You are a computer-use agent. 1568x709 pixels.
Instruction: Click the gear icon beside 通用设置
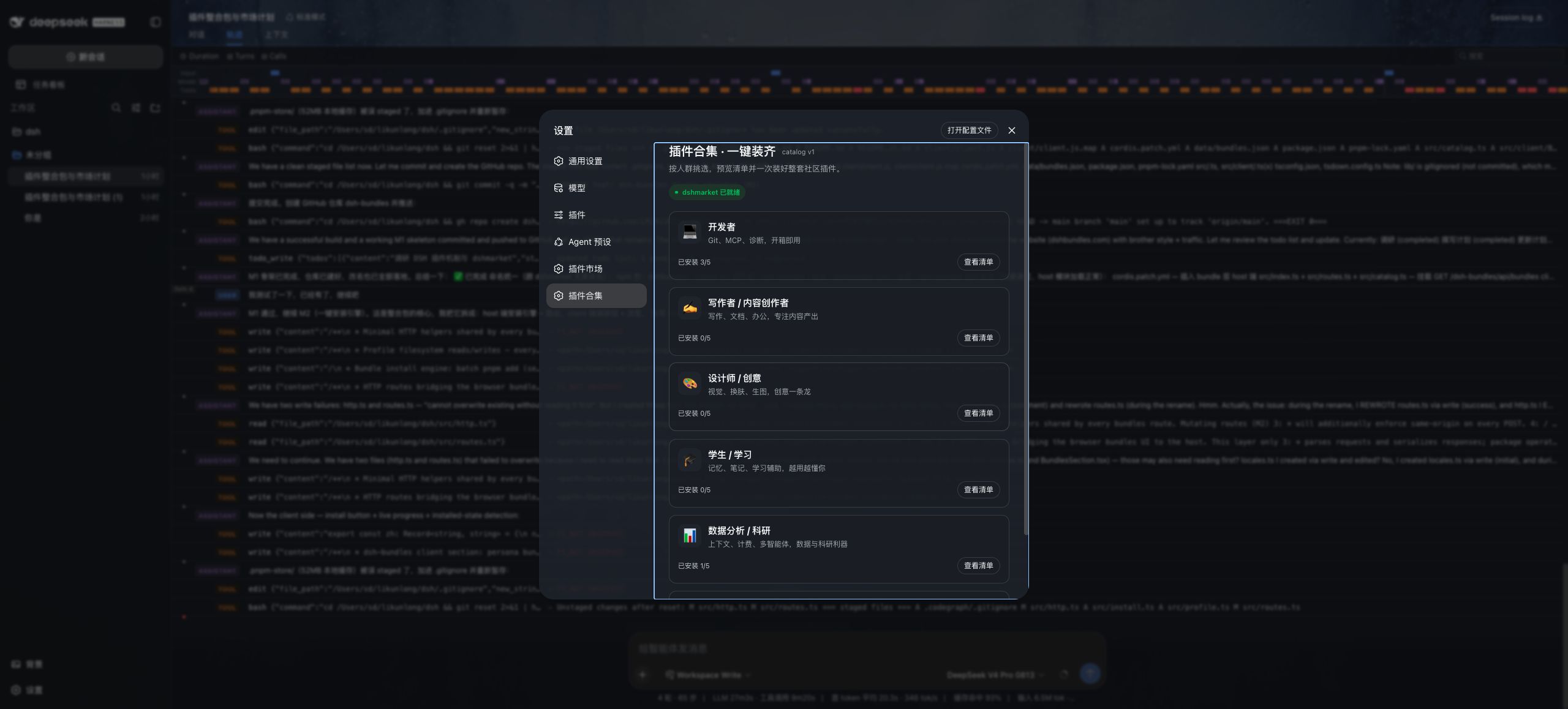tap(559, 161)
